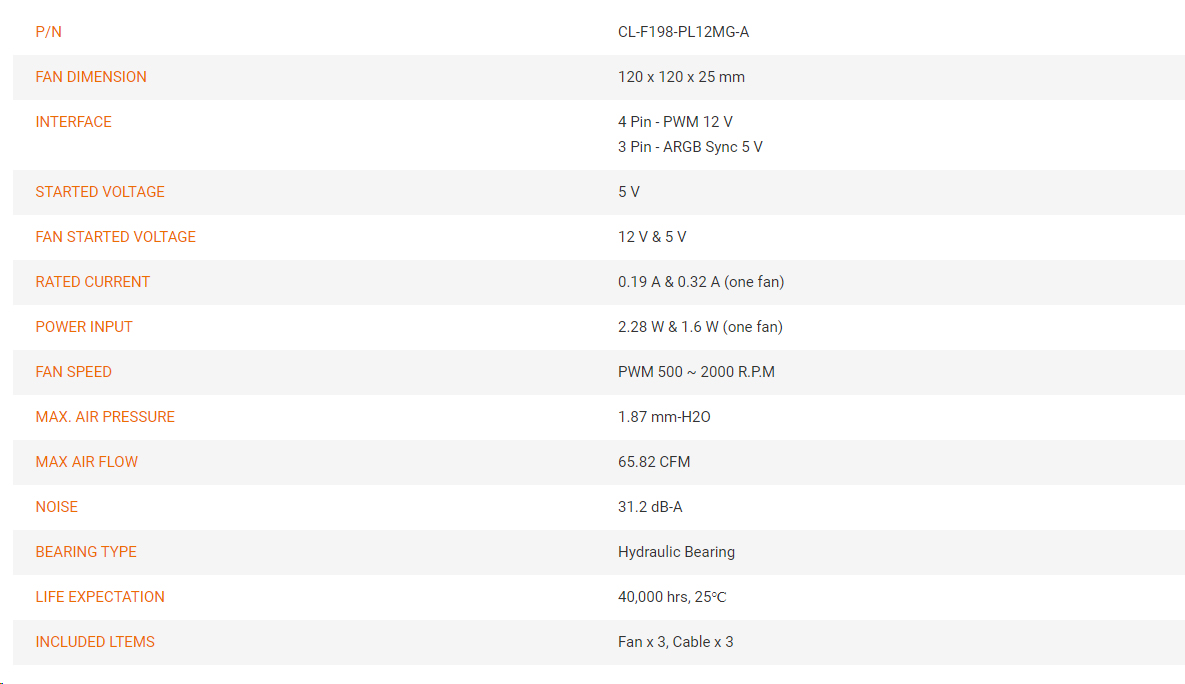Click the FAN STARTED VOLTAGE label

tap(116, 237)
